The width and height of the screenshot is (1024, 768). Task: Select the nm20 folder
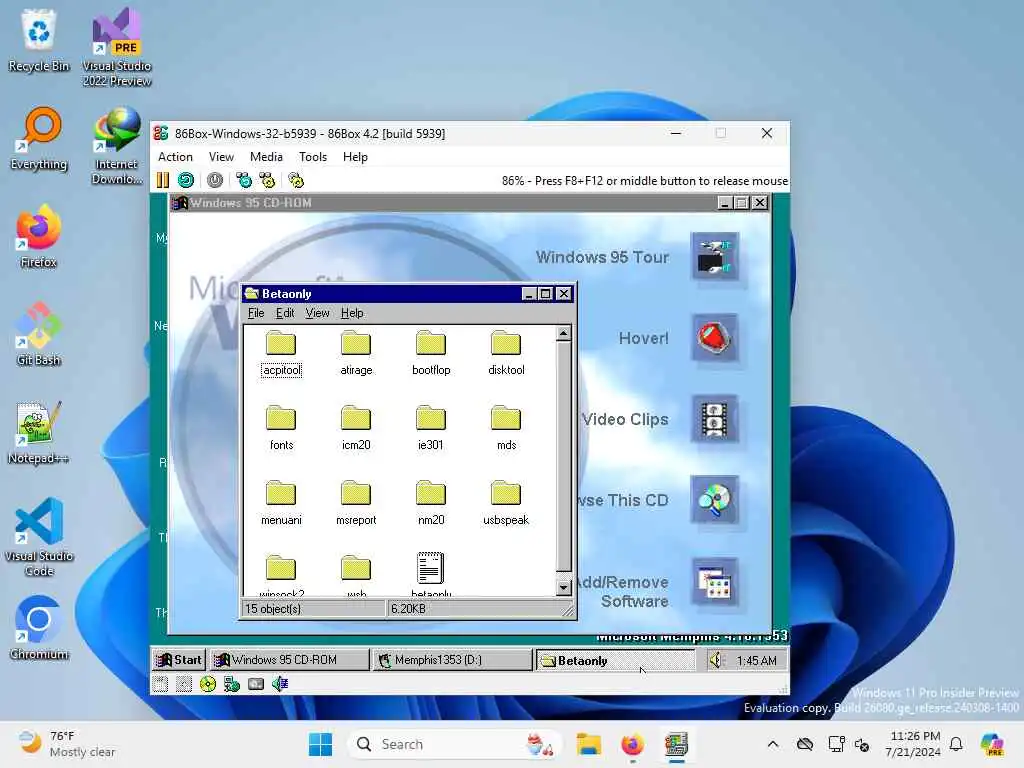click(x=431, y=504)
